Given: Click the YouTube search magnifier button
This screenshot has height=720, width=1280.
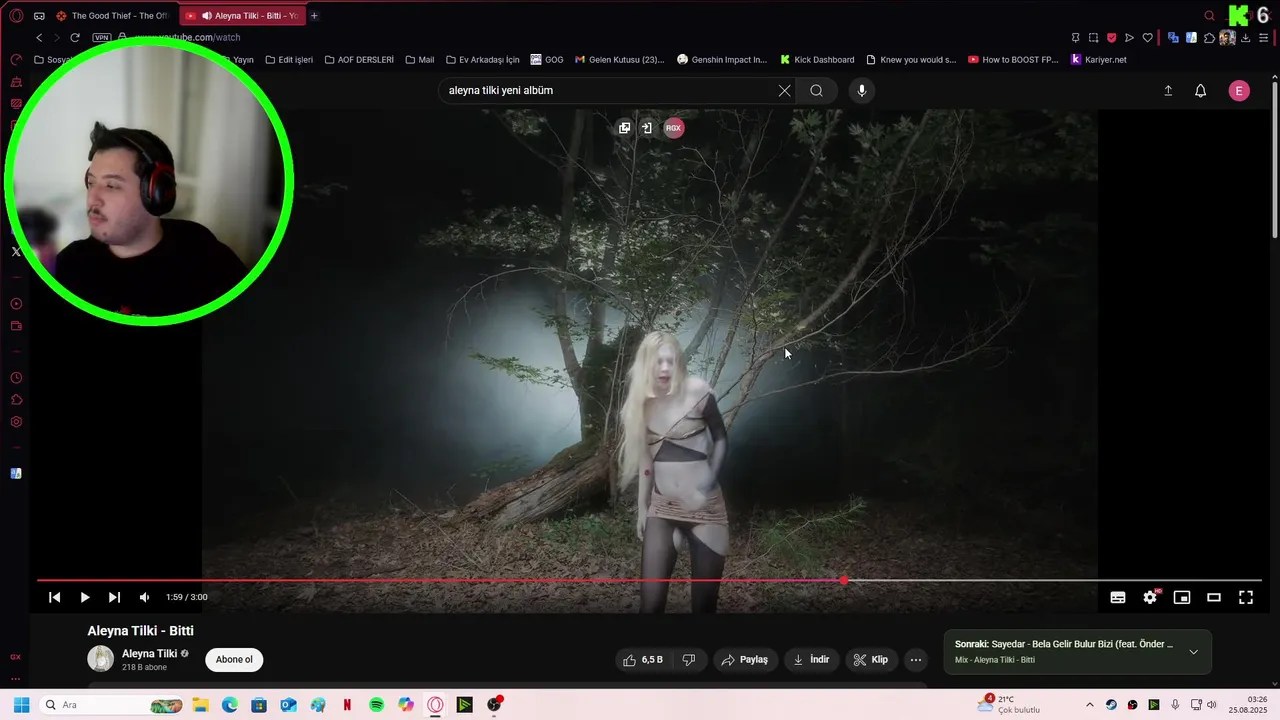Looking at the screenshot, I should pos(817,90).
